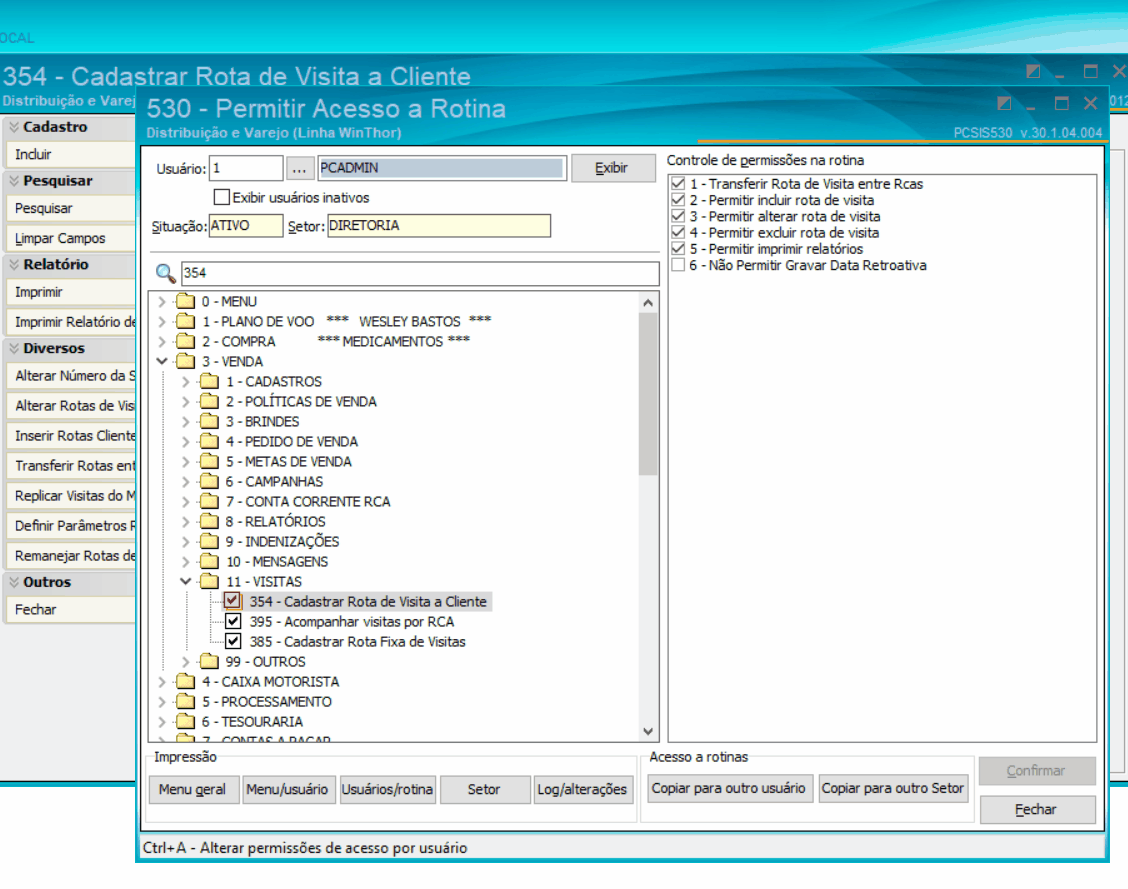Maximize the 530 Permitir Acesso window

(1061, 103)
